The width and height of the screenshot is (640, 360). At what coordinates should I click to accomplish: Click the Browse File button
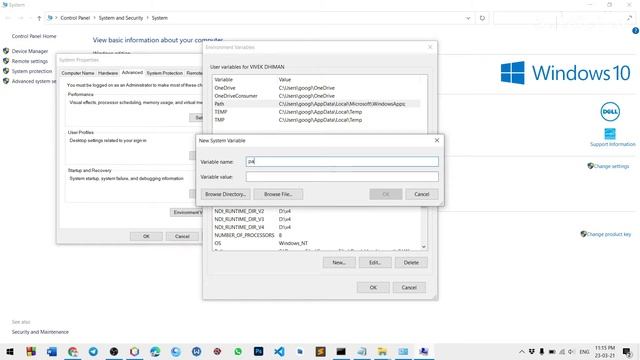tap(278, 194)
